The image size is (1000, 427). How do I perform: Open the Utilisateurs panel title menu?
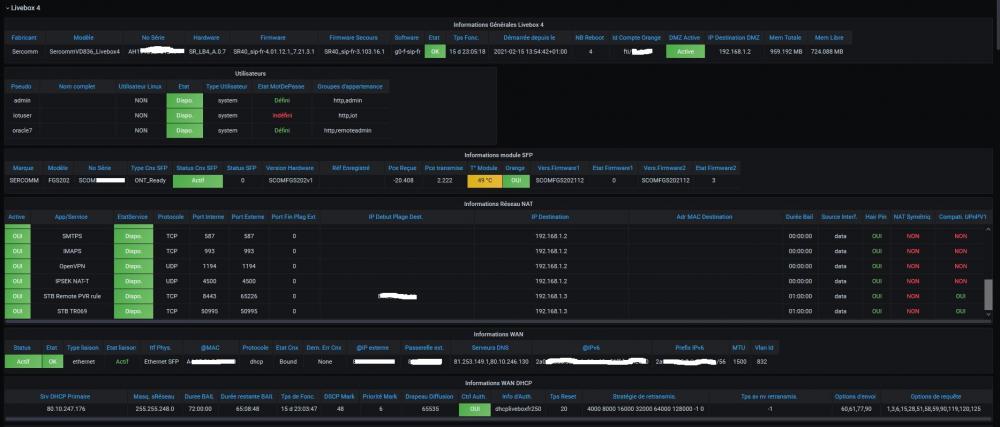click(249, 73)
